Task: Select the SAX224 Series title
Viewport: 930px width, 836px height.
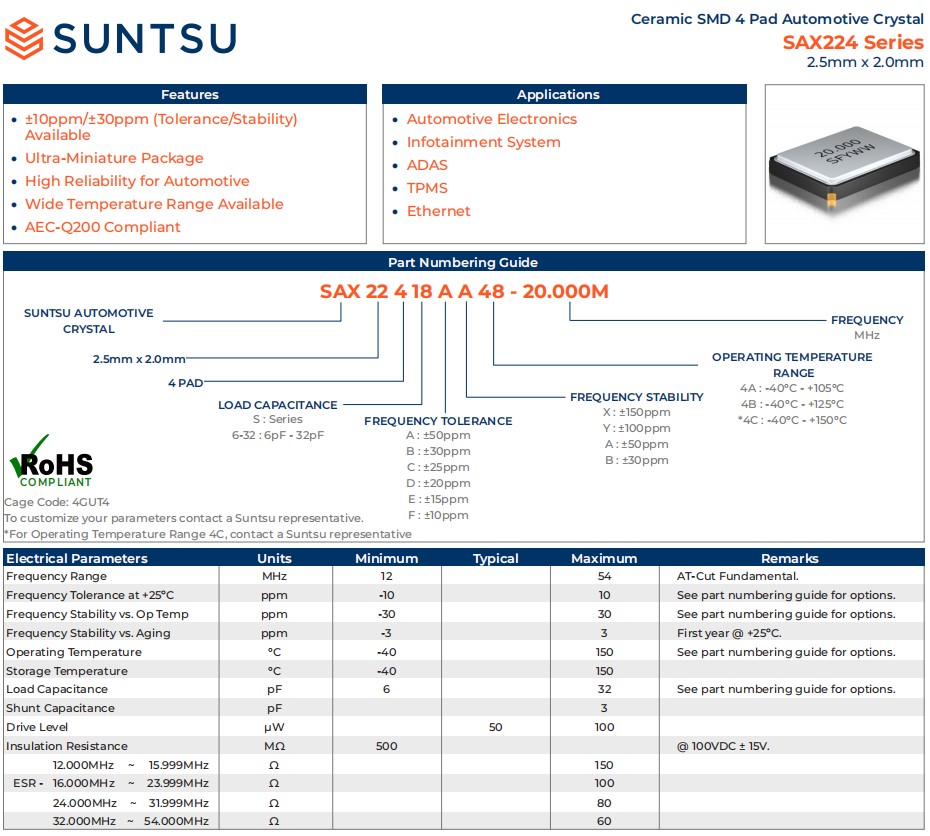Action: (x=853, y=42)
